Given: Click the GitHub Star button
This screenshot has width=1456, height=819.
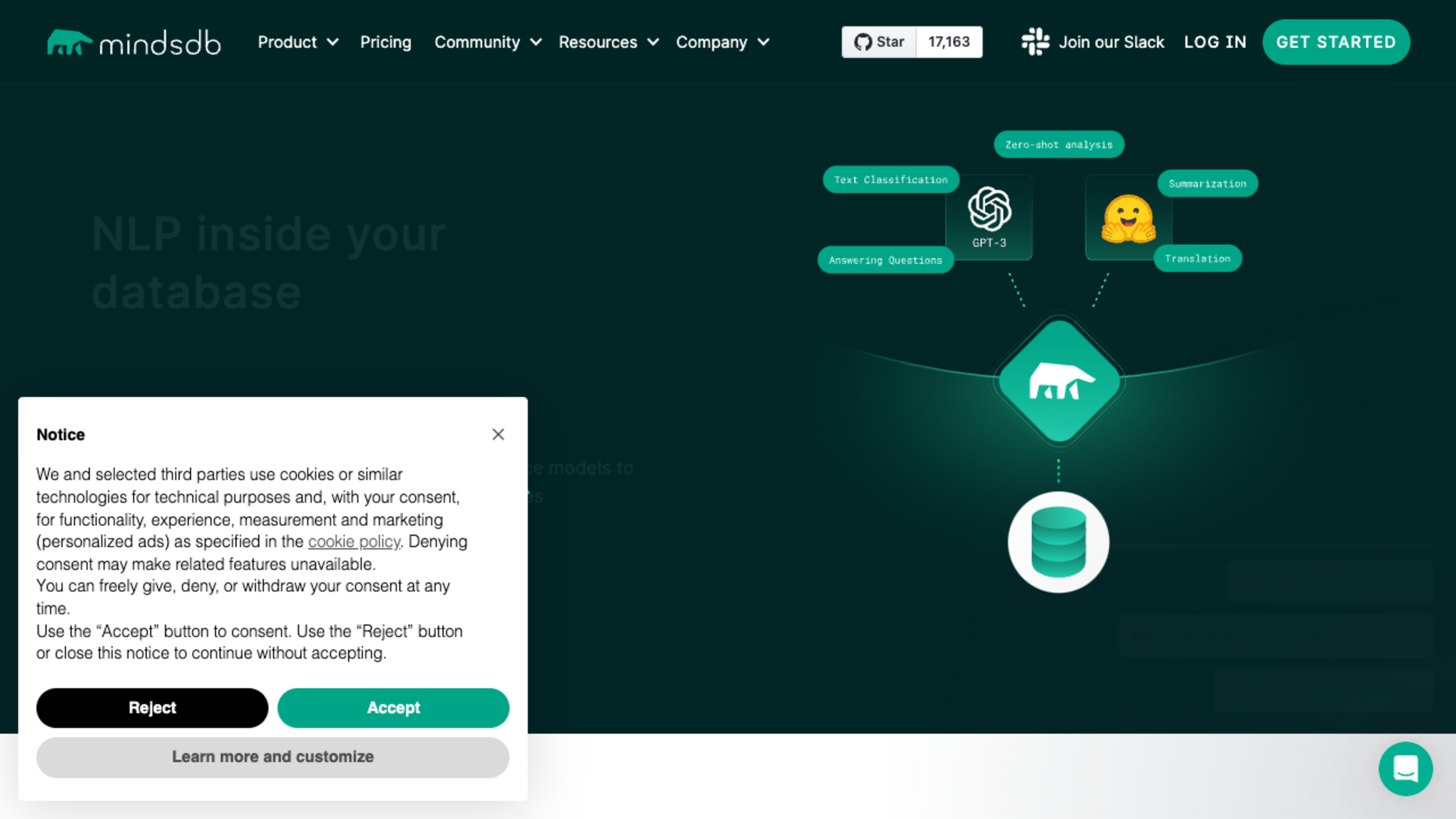Looking at the screenshot, I should pyautogui.click(x=879, y=42).
